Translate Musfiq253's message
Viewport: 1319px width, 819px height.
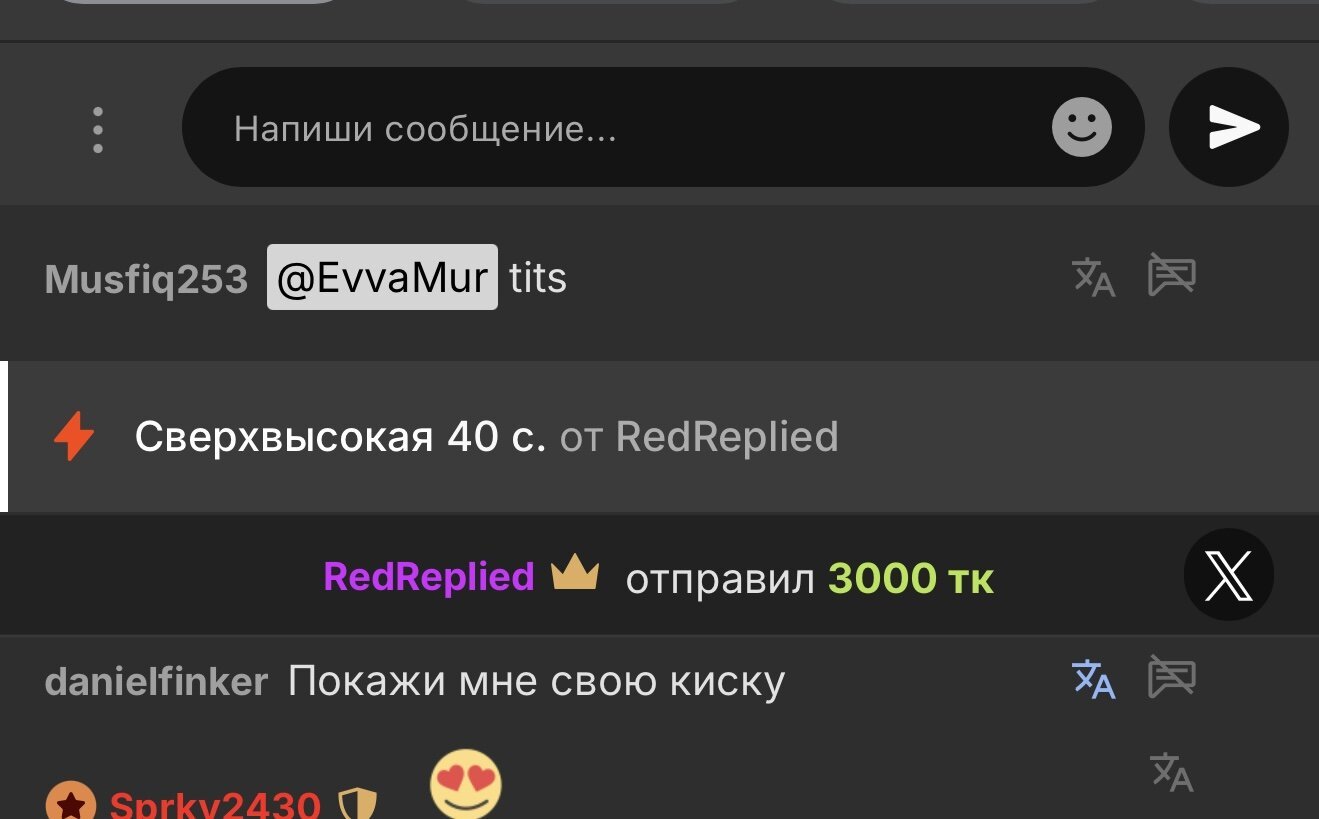pos(1093,277)
